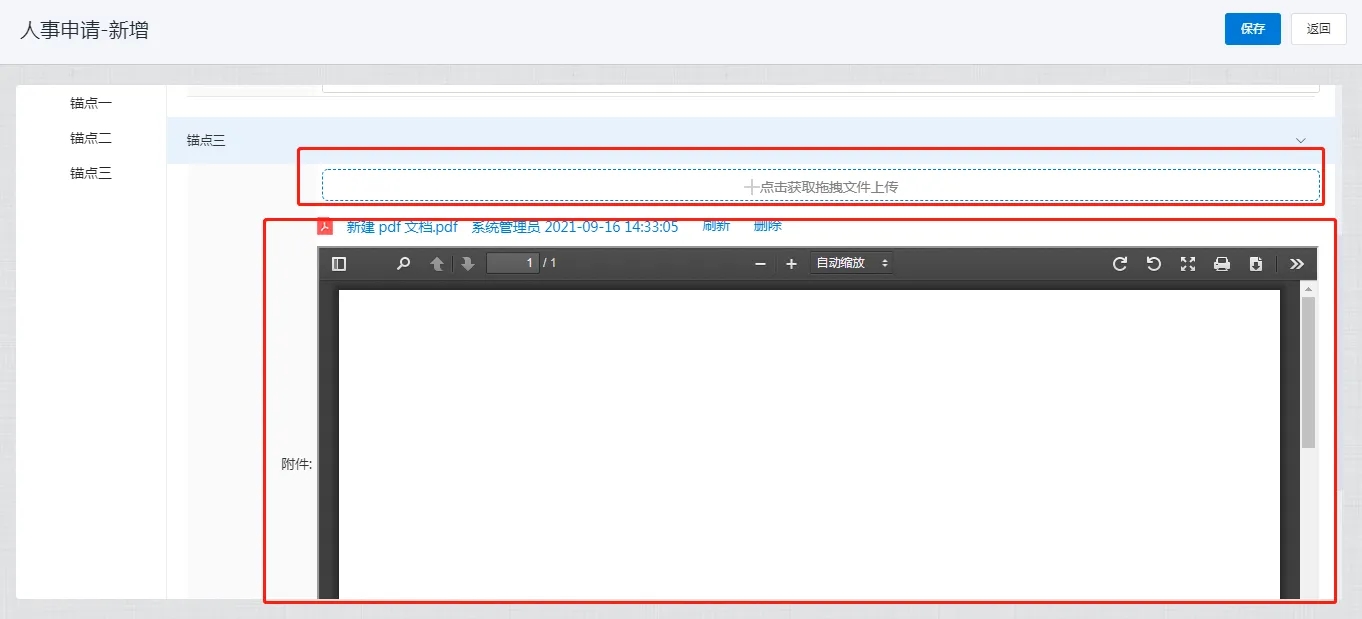Screen dimensions: 1362x619
Task: Collapse the 锚点三 section chevron
Action: point(1301,141)
